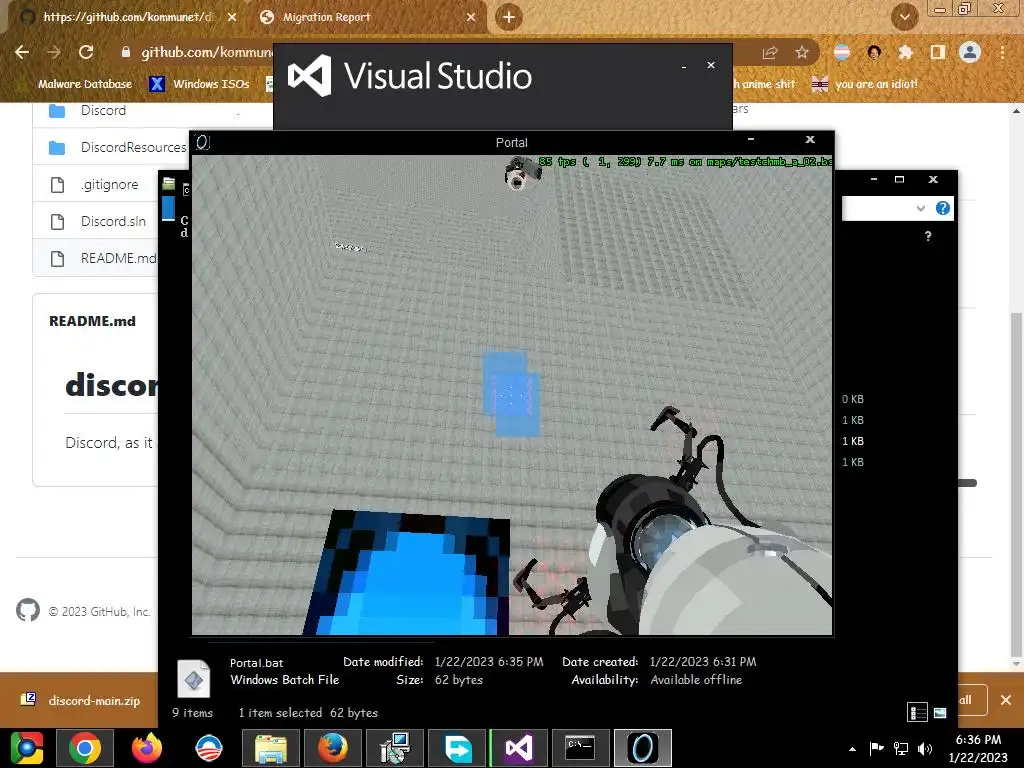This screenshot has width=1024, height=768.
Task: Open the network tray icon
Action: click(x=901, y=748)
